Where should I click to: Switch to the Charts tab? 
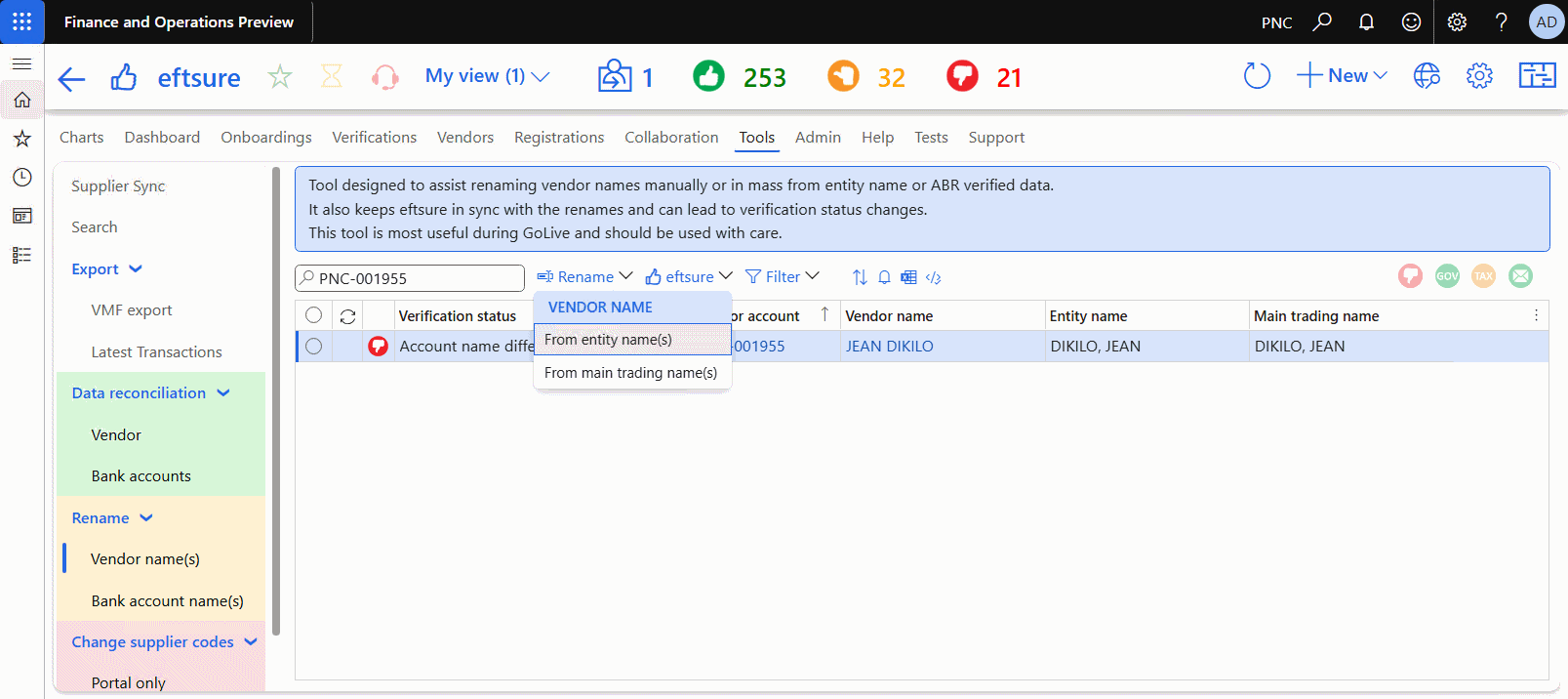pos(82,138)
